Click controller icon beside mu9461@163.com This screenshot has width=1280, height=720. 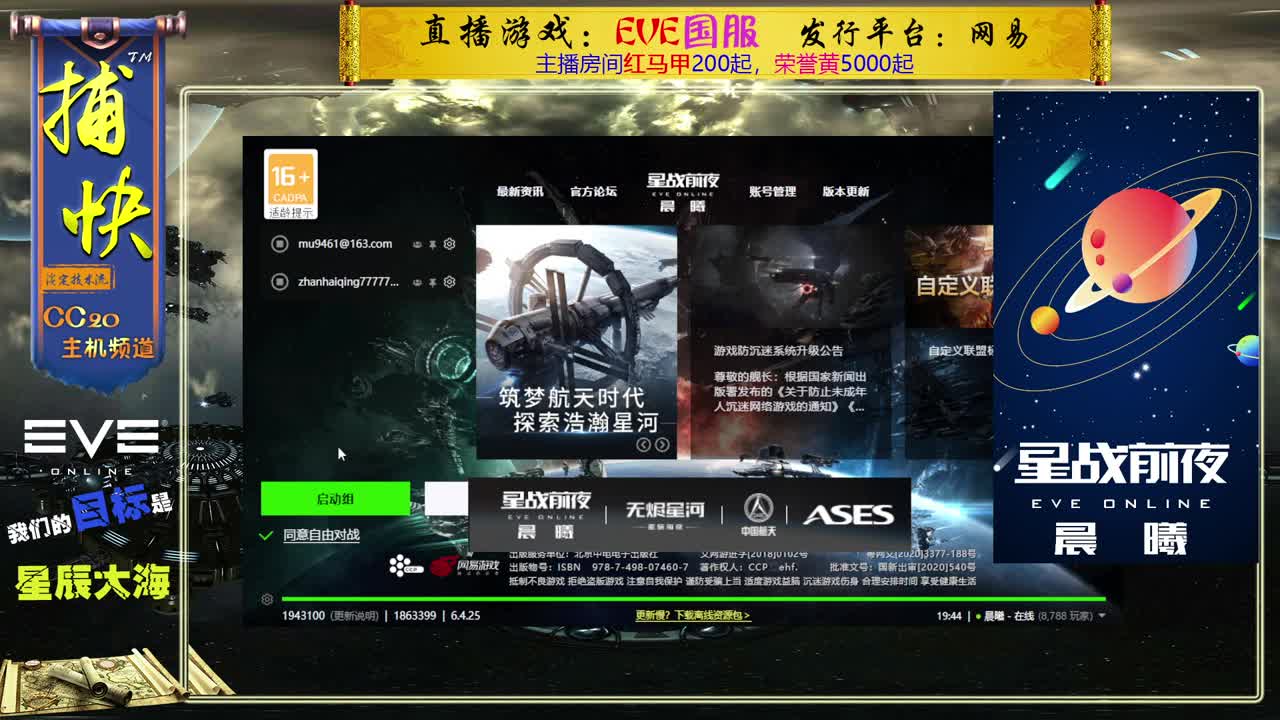(x=417, y=244)
